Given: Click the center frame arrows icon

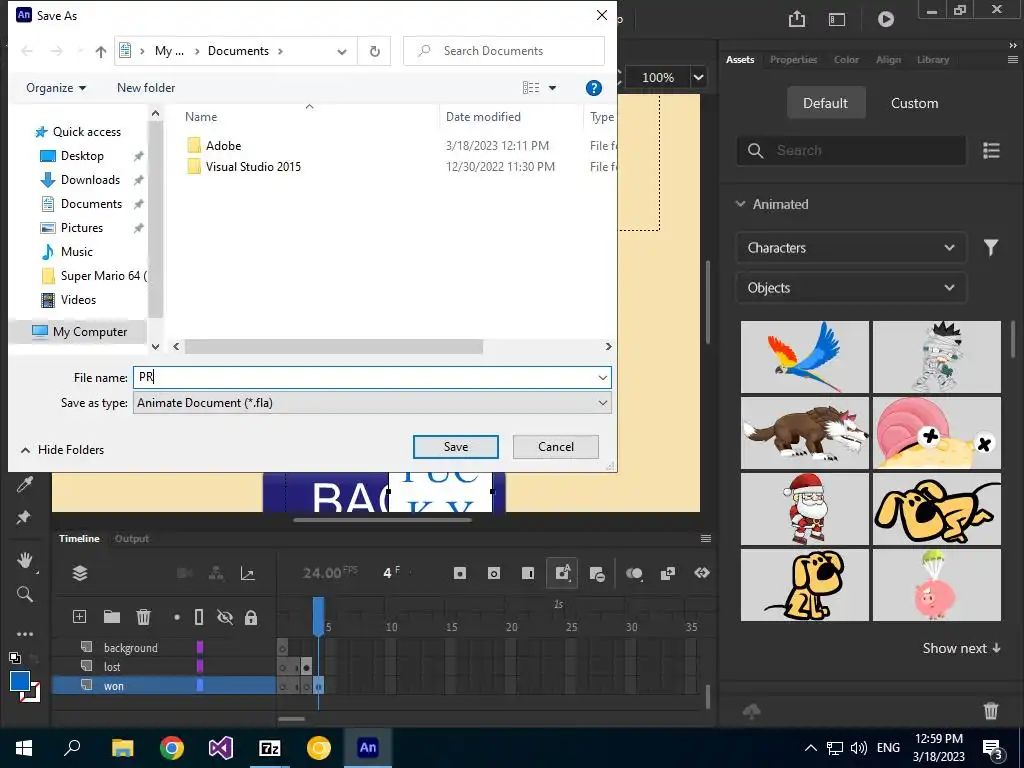Looking at the screenshot, I should 702,573.
